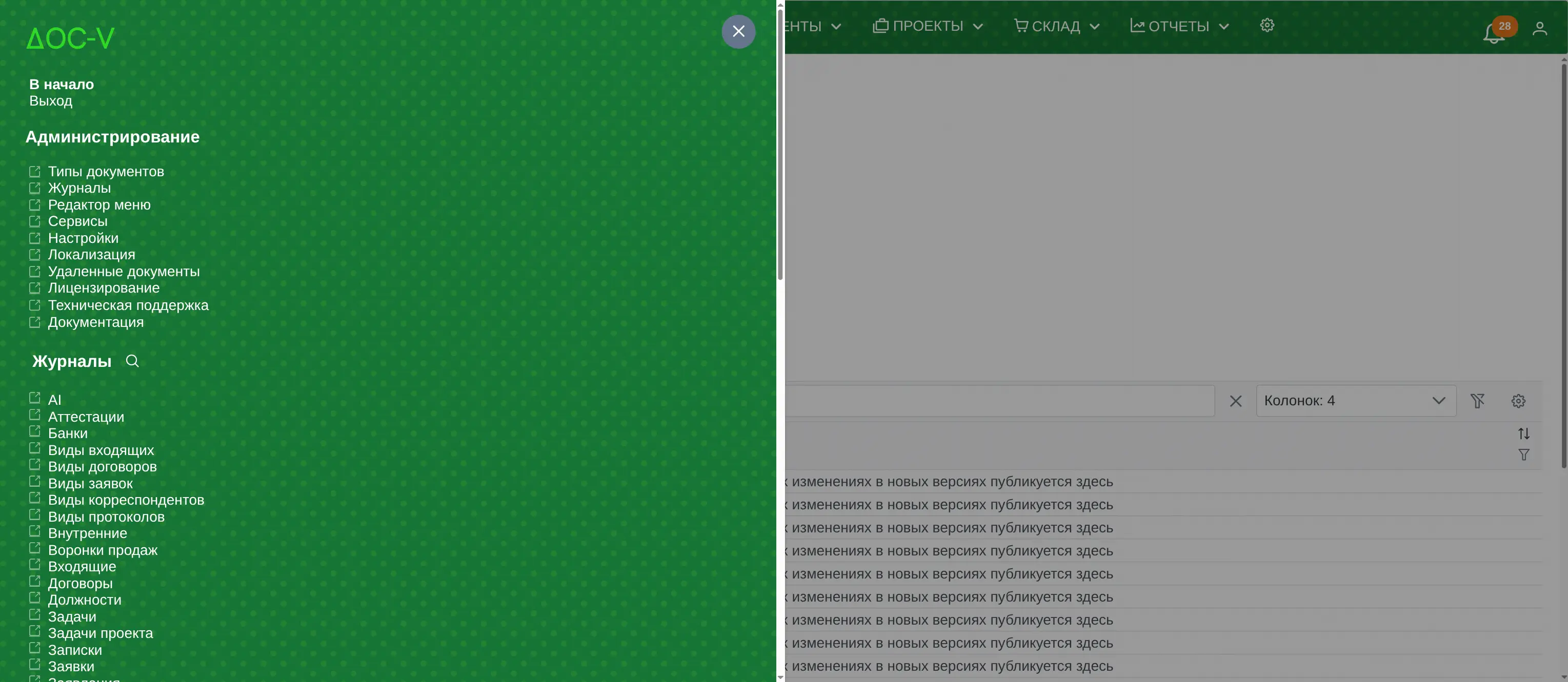Viewport: 1568px width, 682px height.
Task: Click the gear icon in top navbar
Action: click(x=1267, y=26)
